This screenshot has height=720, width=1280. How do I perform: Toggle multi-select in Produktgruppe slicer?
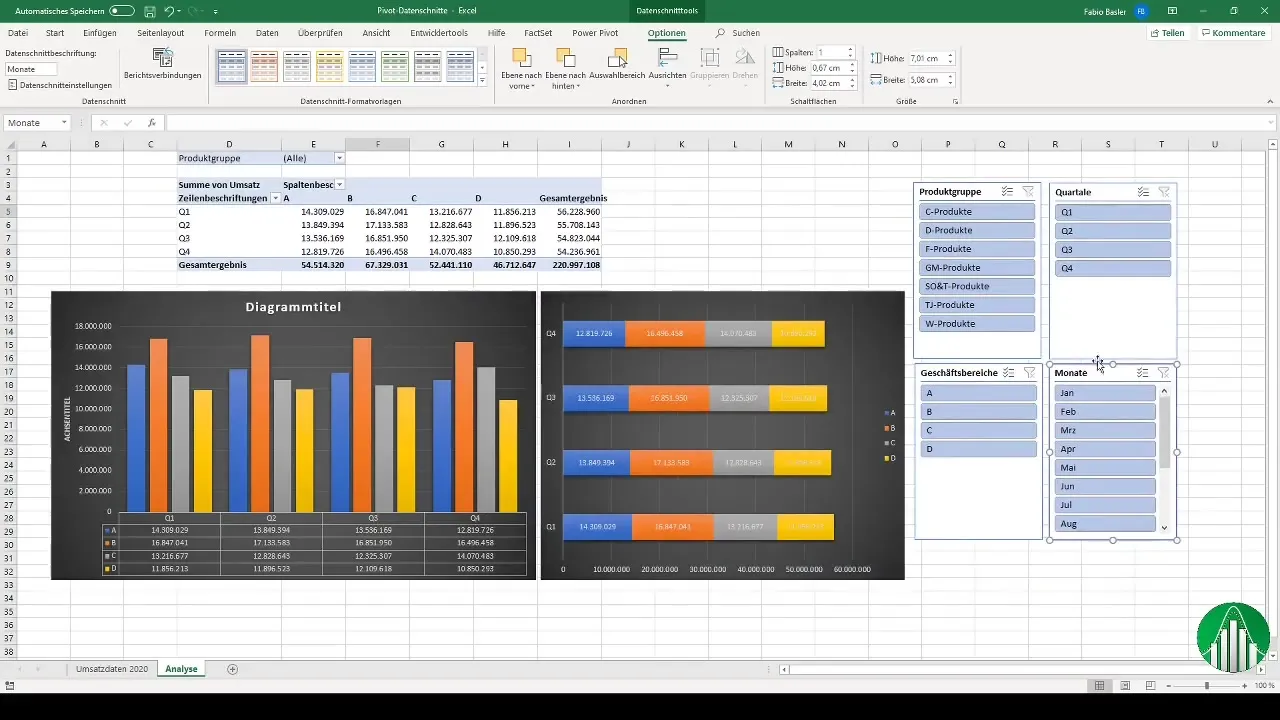1007,191
